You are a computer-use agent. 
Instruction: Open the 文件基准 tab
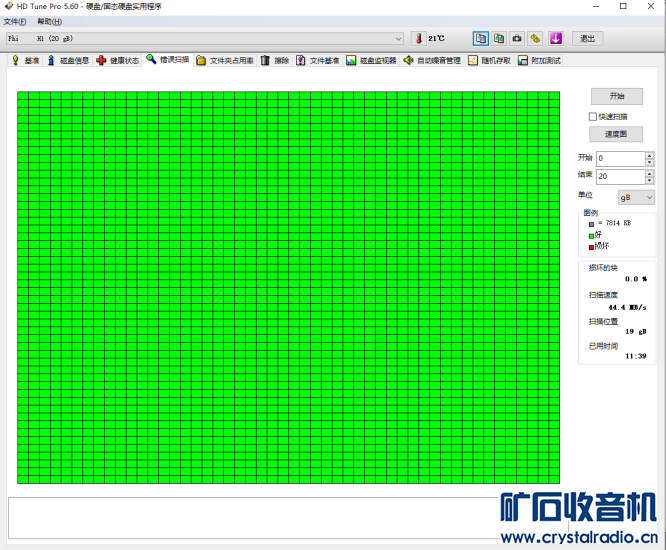pyautogui.click(x=318, y=60)
